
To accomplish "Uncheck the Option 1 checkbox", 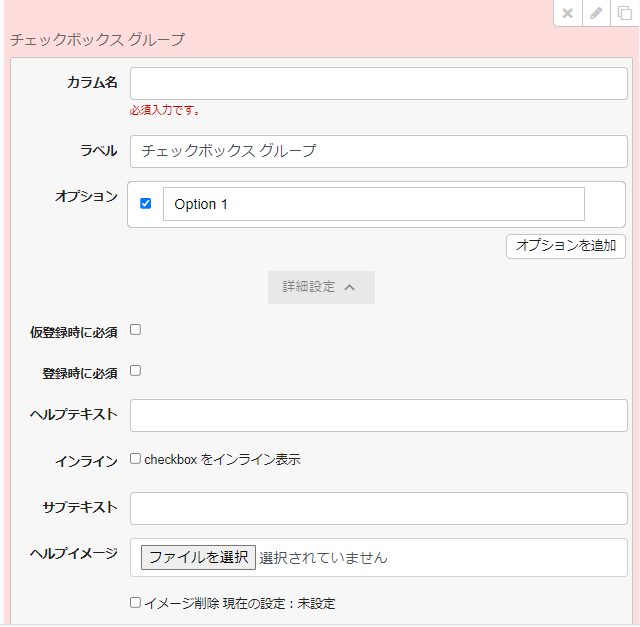I will (146, 204).
